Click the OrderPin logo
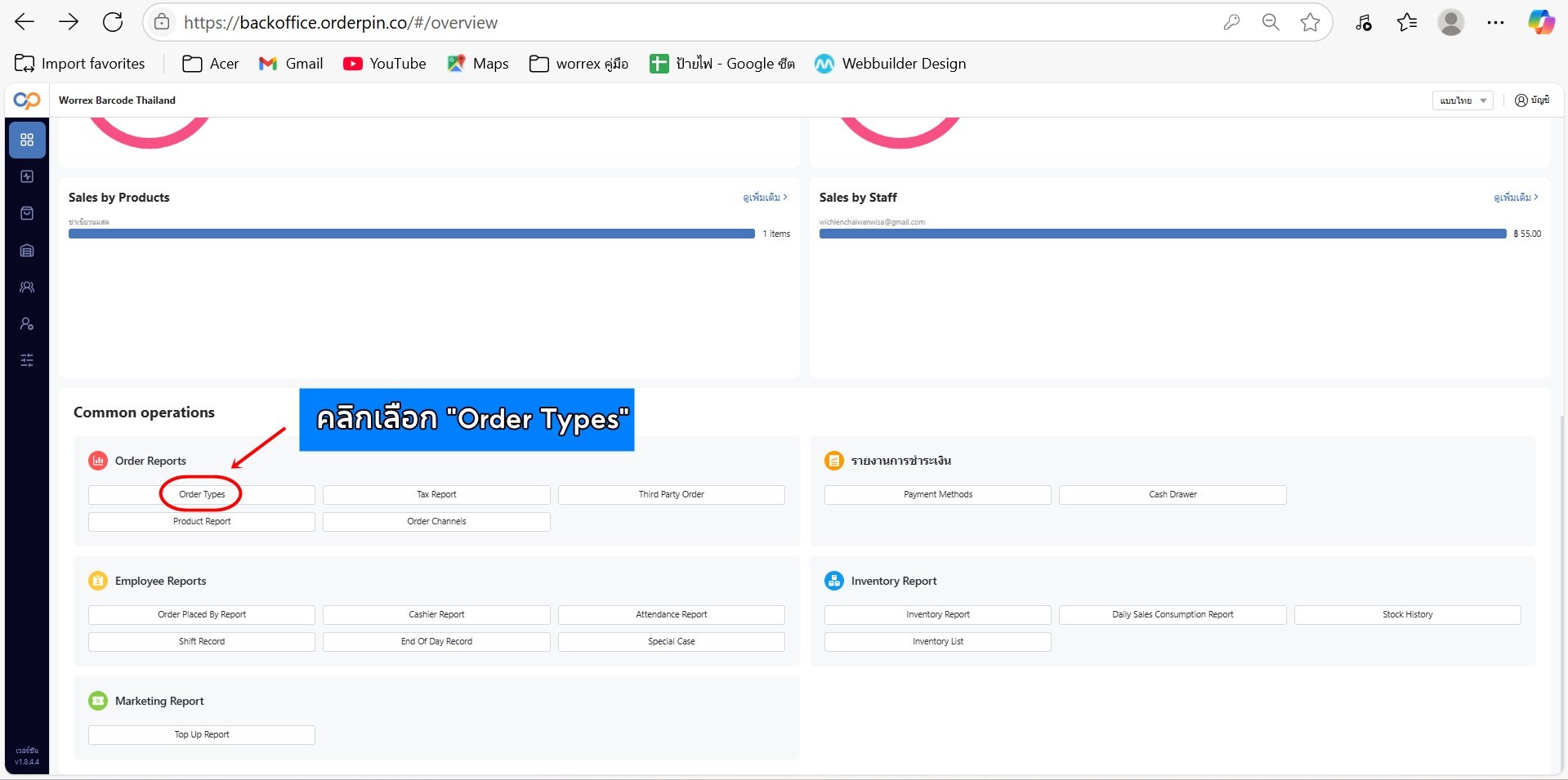The height and width of the screenshot is (780, 1568). 27,100
